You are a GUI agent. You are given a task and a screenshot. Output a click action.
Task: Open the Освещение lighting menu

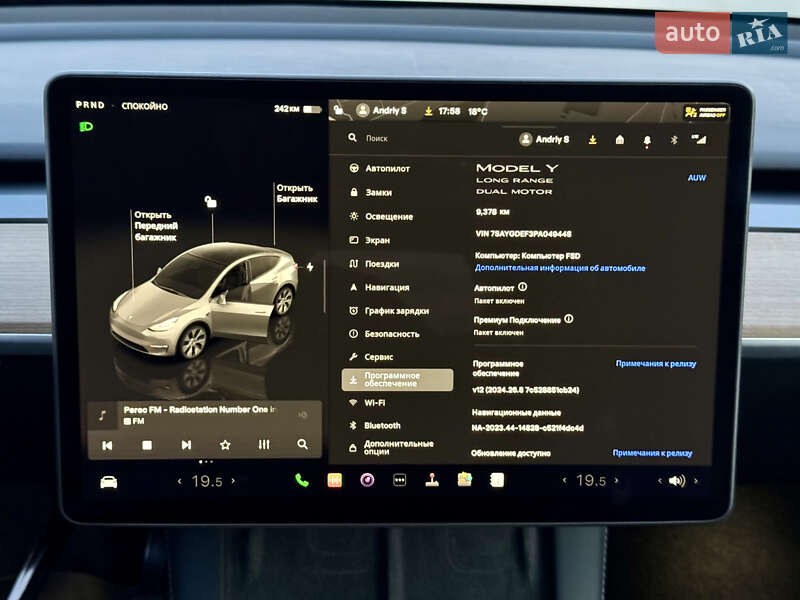381,216
